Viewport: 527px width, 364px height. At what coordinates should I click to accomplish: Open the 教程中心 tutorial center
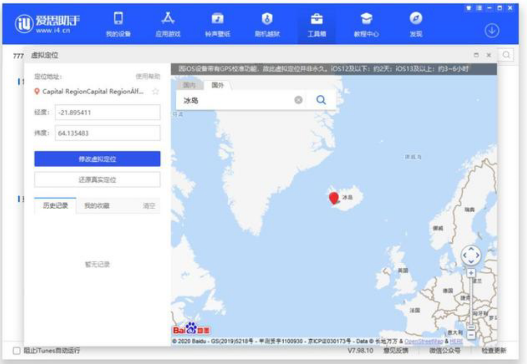366,24
